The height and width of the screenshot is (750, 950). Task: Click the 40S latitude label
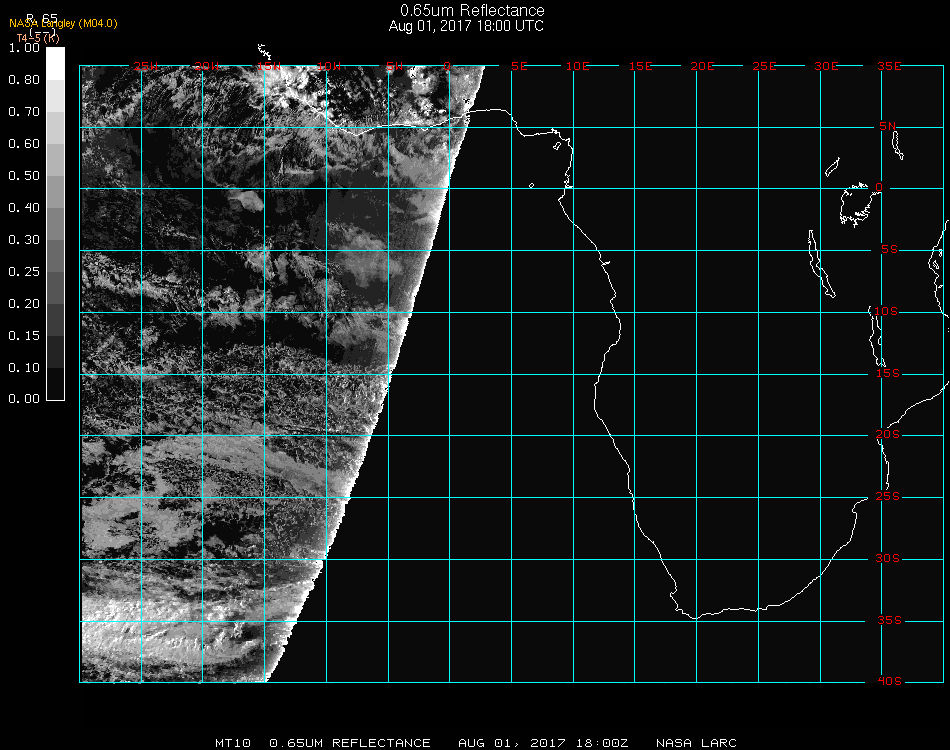coord(889,682)
